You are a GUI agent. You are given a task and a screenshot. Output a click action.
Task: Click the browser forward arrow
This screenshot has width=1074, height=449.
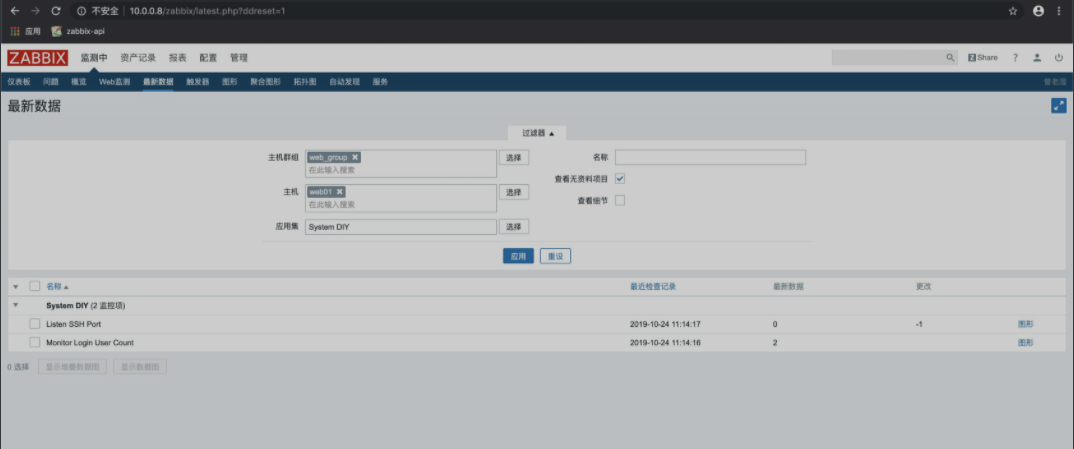coord(35,11)
